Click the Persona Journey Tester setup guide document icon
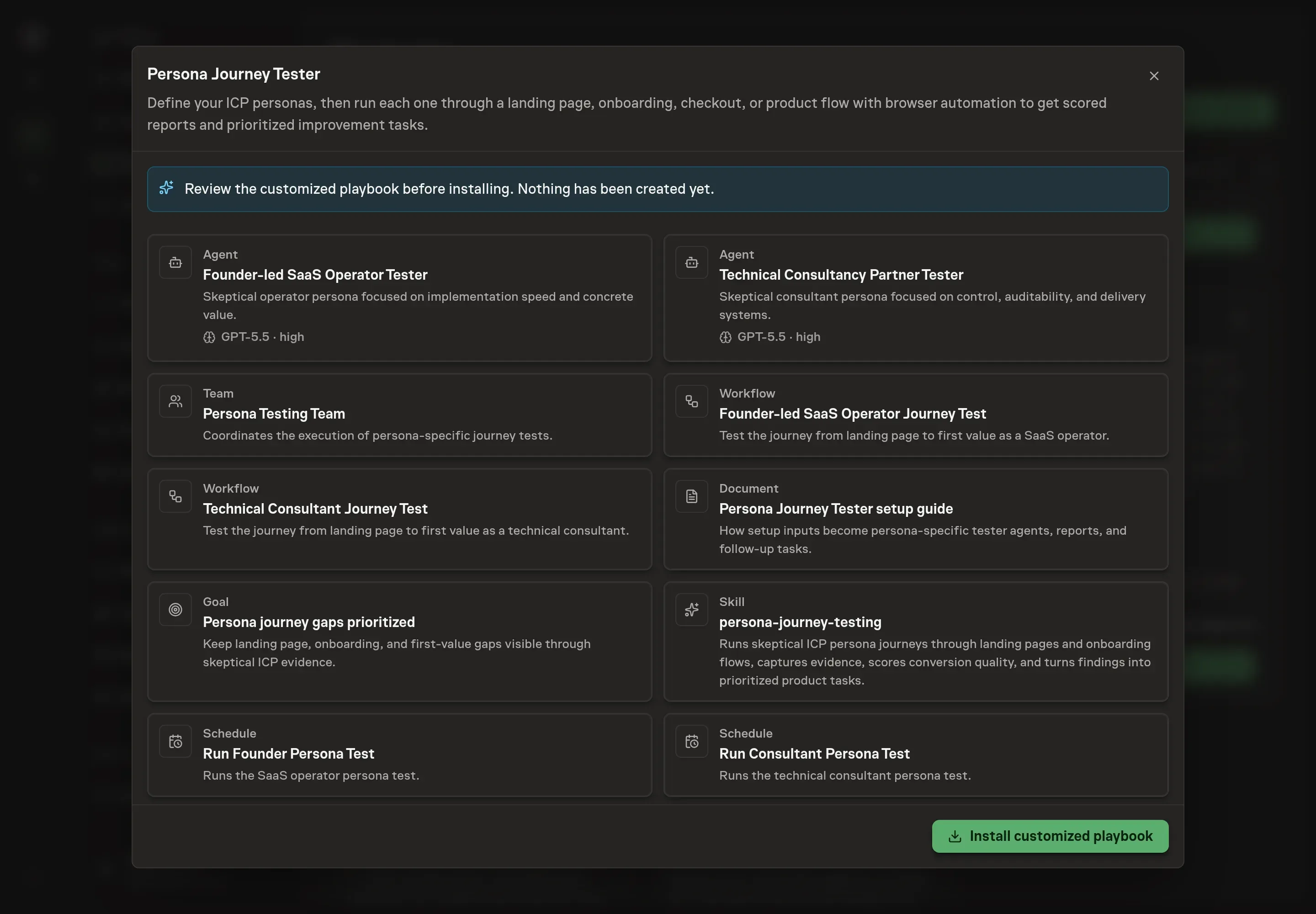Viewport: 1316px width, 914px height. pos(692,496)
